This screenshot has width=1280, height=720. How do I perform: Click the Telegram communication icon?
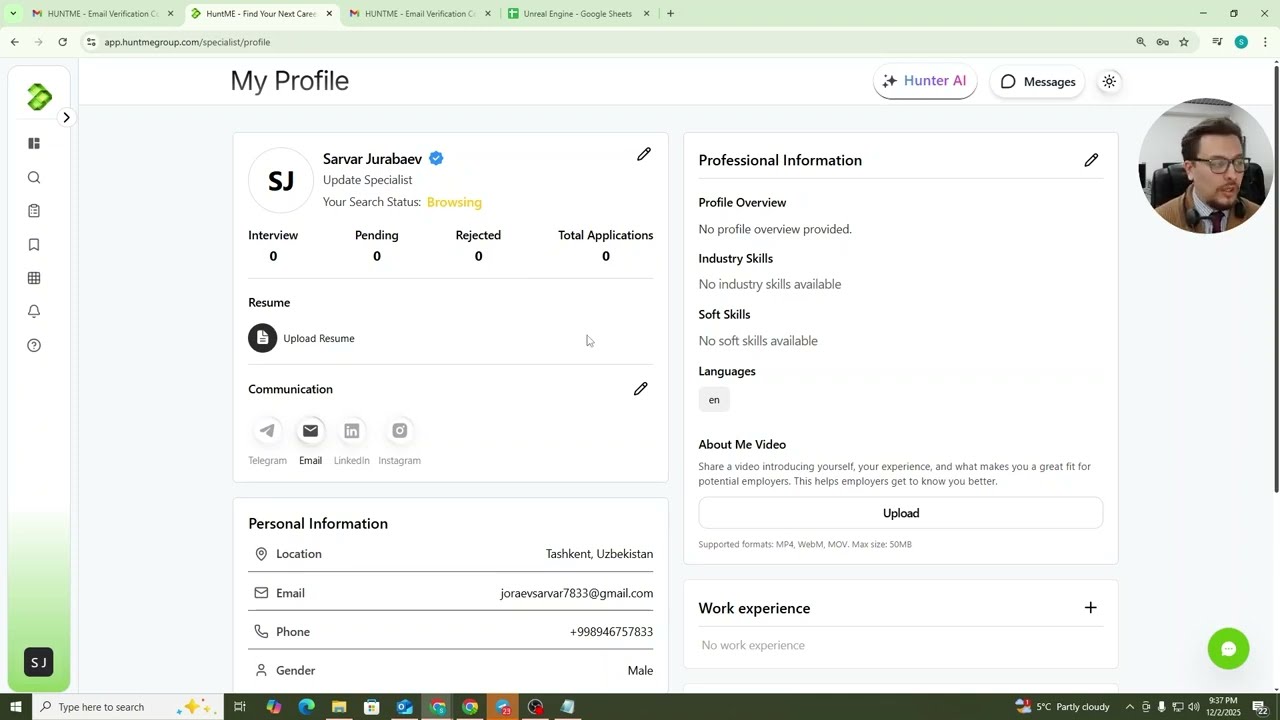[267, 431]
